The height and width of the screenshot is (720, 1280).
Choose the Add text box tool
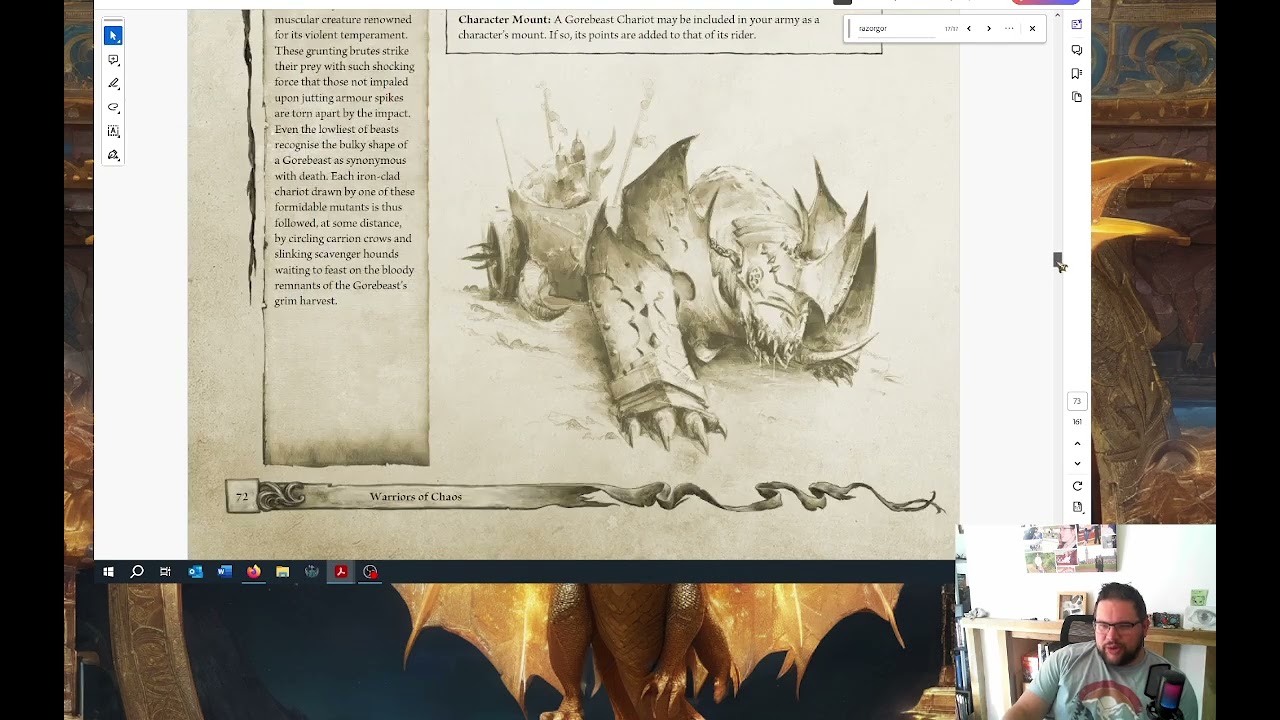(x=113, y=131)
